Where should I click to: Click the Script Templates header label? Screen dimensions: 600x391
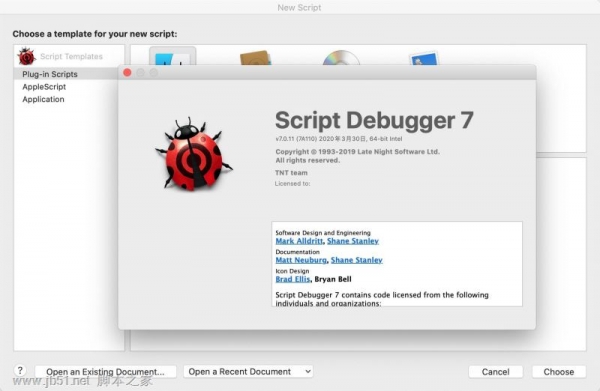pyautogui.click(x=72, y=57)
